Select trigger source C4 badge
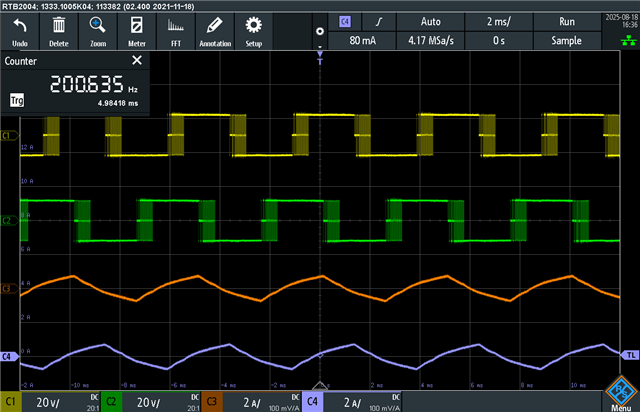Screen dimensions: 640x412 pyautogui.click(x=345, y=22)
